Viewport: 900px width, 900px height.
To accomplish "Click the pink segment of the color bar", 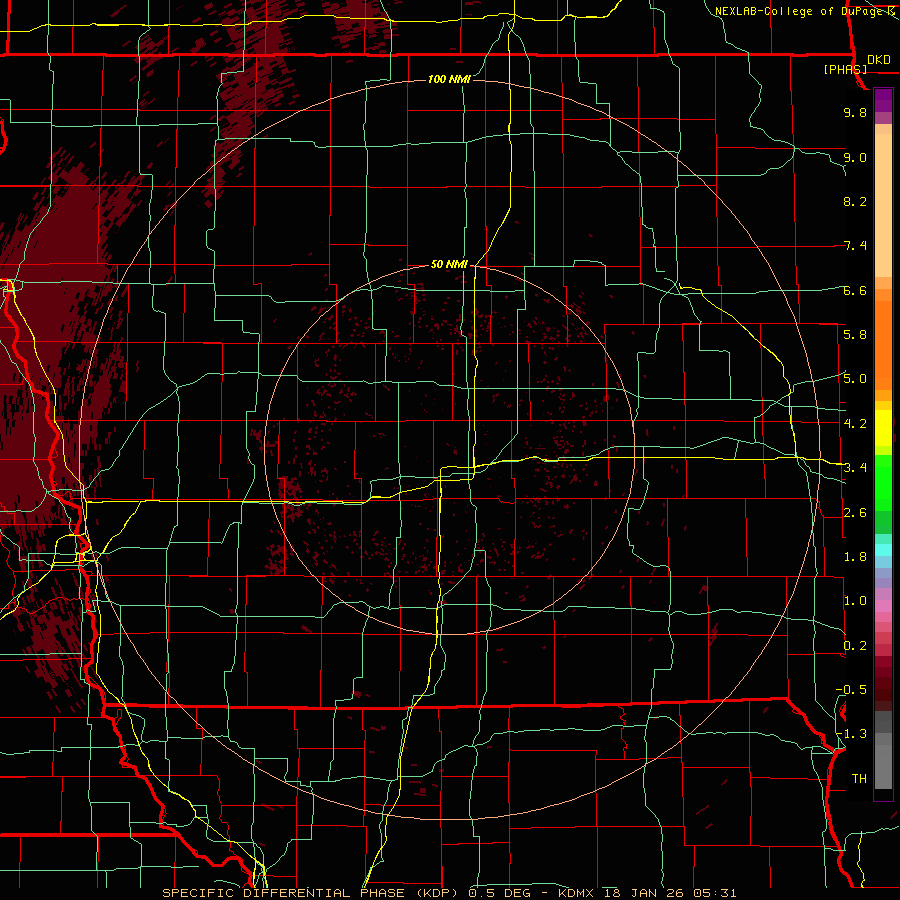I will pos(883,606).
